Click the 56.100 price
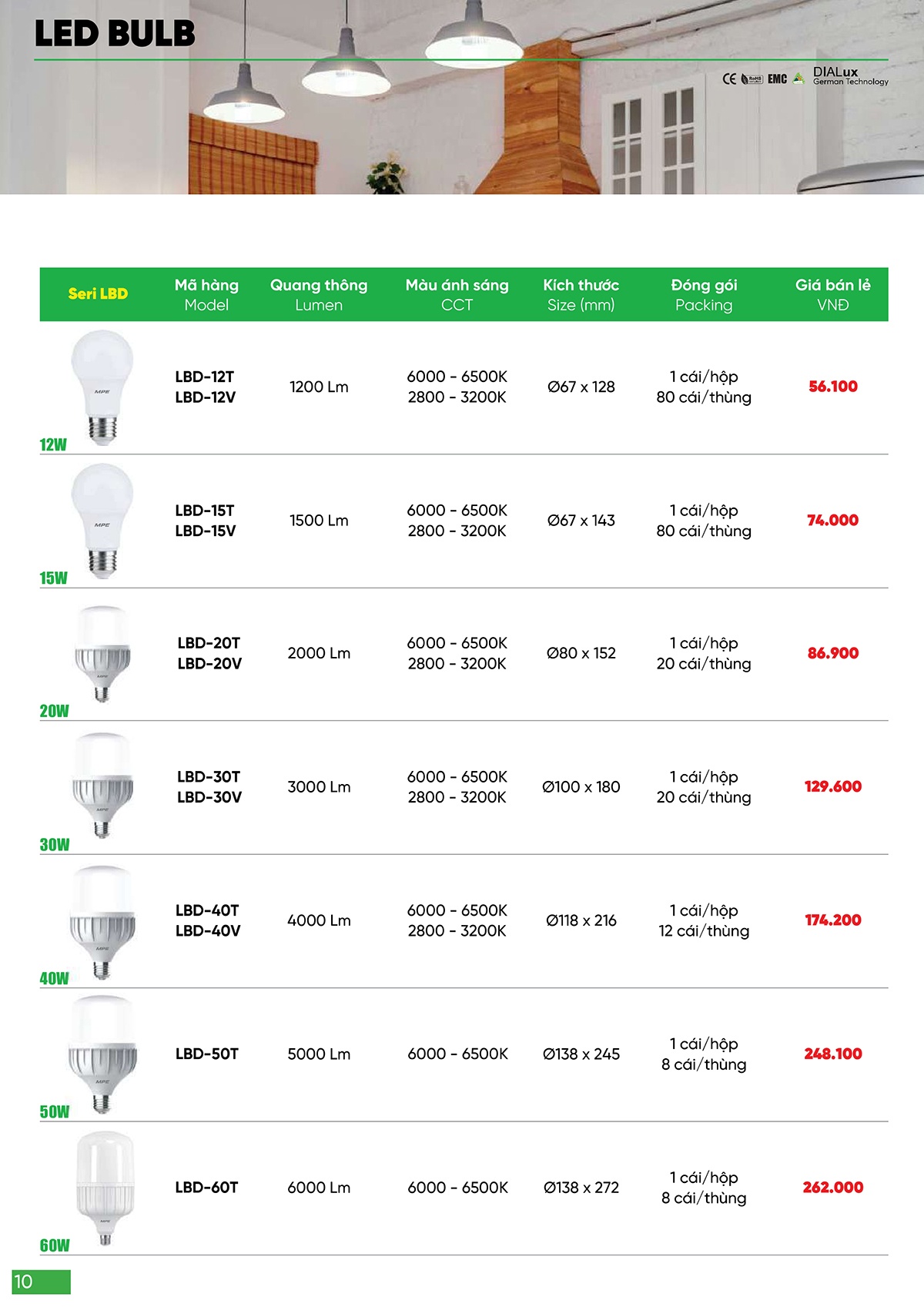The height and width of the screenshot is (1307, 924). coord(832,387)
